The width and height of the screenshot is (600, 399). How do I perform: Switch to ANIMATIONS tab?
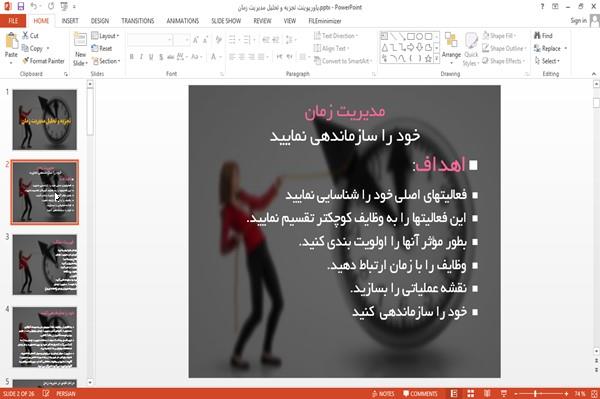click(x=183, y=21)
